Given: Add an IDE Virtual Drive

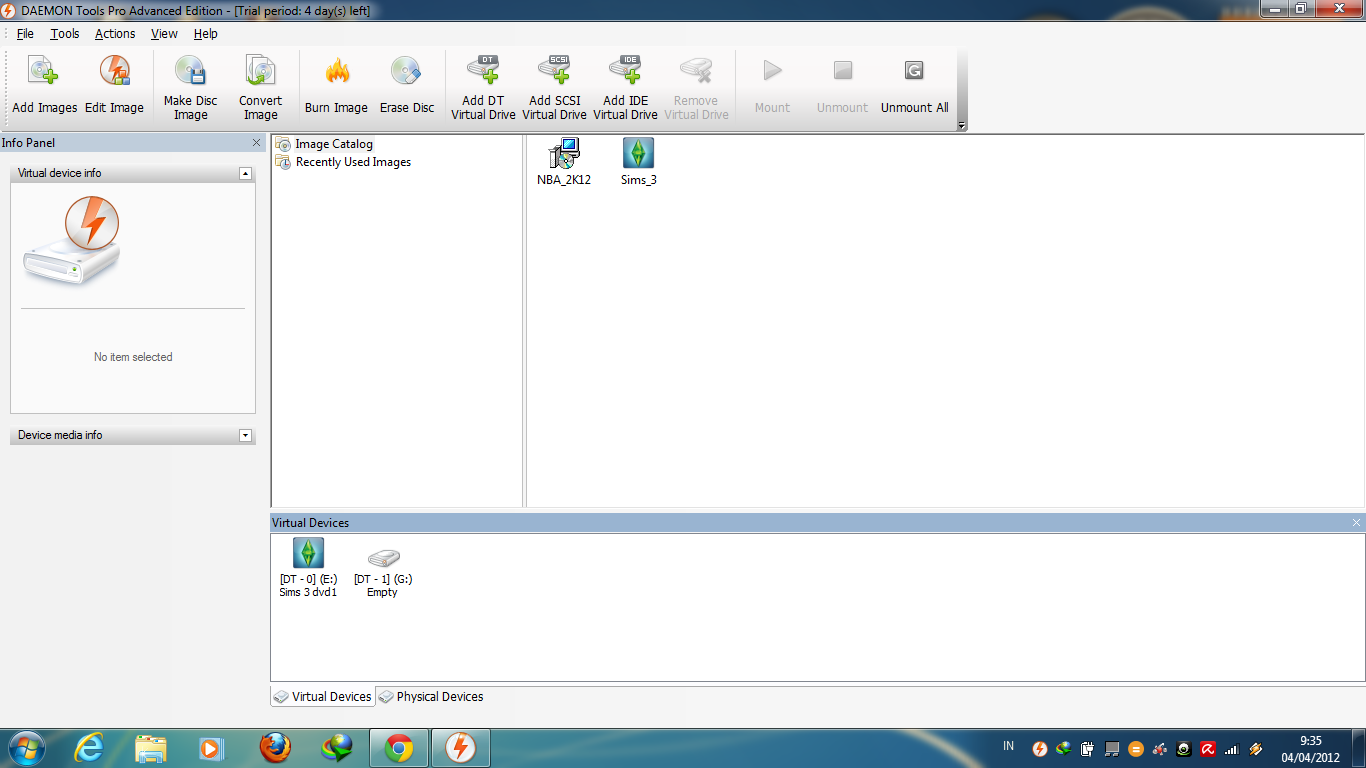Looking at the screenshot, I should (x=625, y=88).
